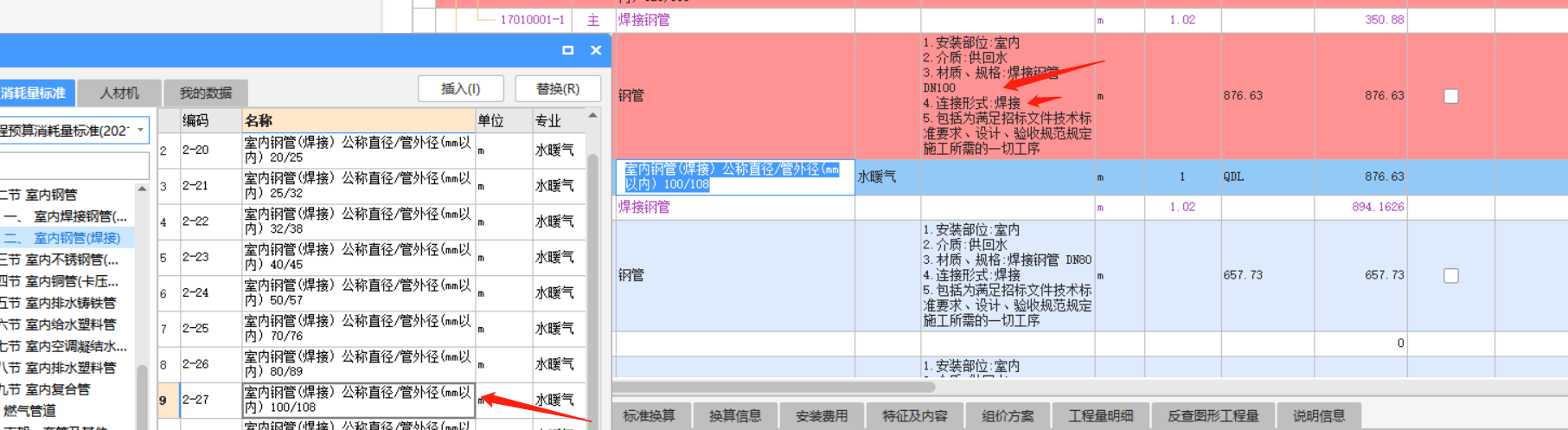Click the DN80 feature description cell

click(1008, 275)
